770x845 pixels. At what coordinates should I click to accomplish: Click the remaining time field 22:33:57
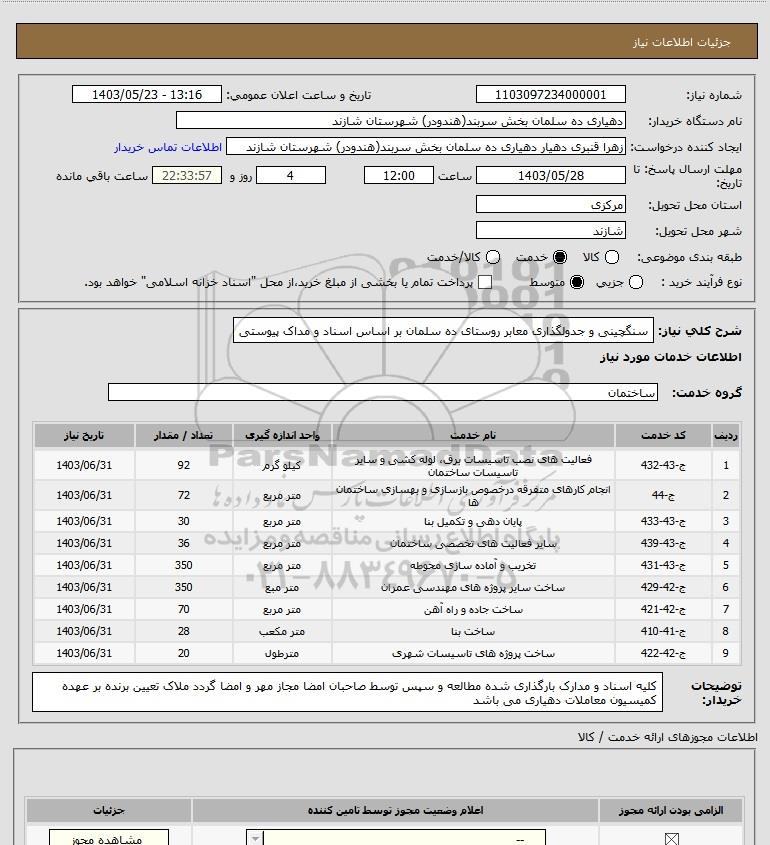tap(187, 175)
